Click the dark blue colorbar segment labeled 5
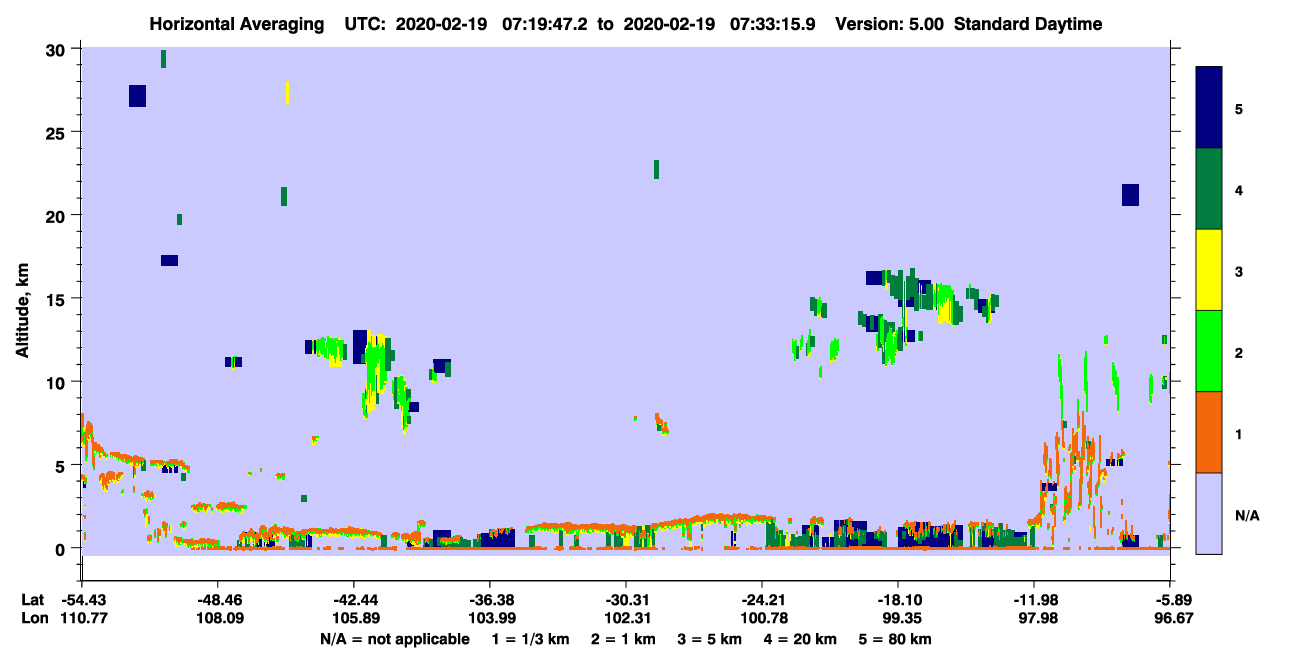This screenshot has width=1300, height=667. tap(1210, 107)
